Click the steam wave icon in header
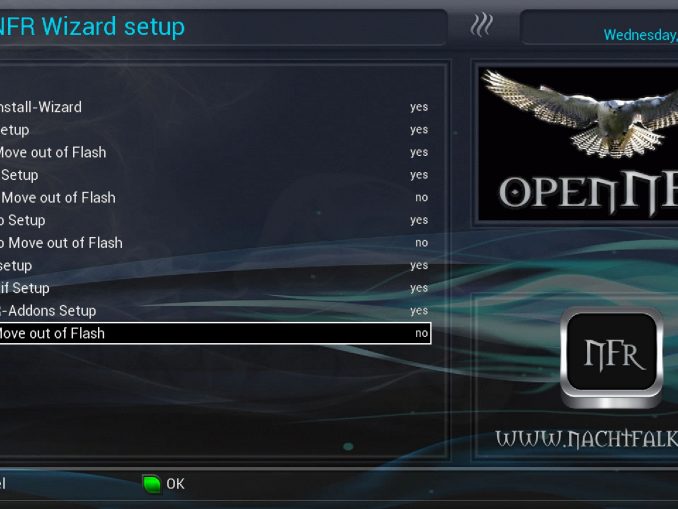The width and height of the screenshot is (678, 509). (481, 25)
